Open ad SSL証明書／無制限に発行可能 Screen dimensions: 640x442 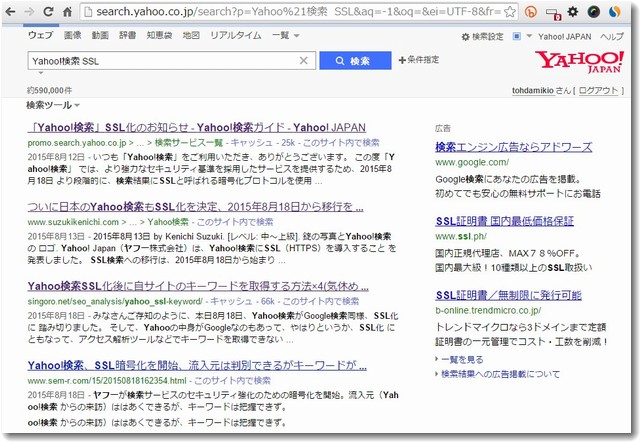[509, 295]
